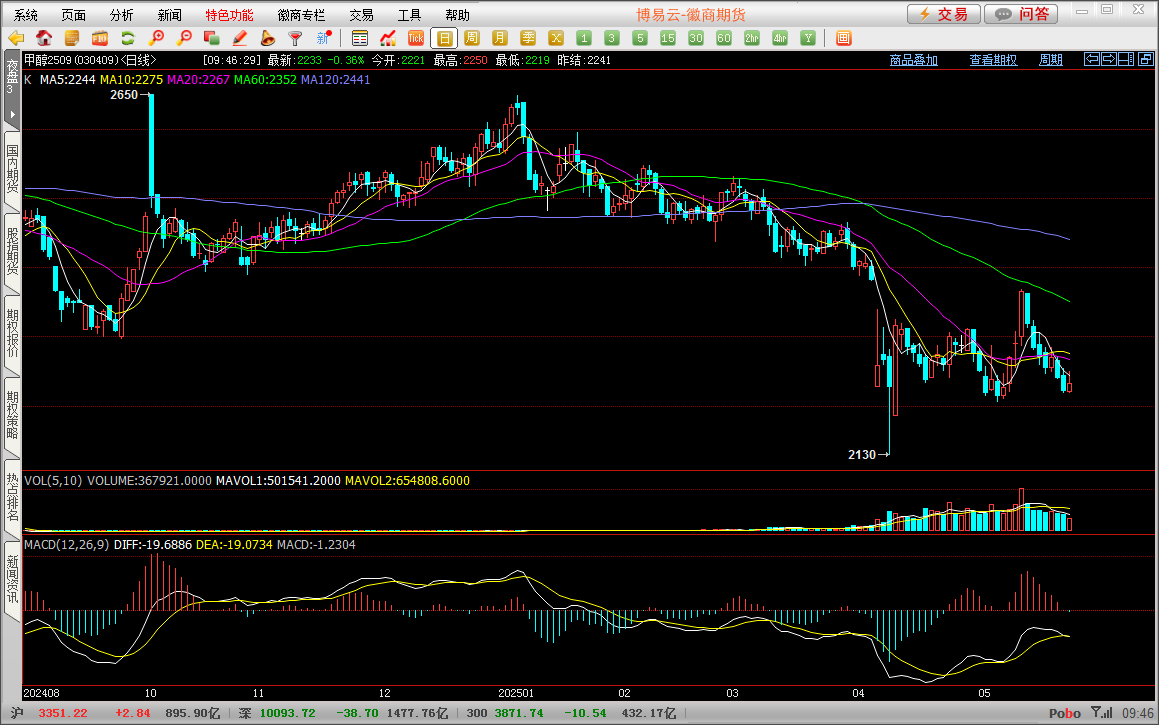Select the red pencil drawing tool
The height and width of the screenshot is (725, 1159).
(239, 38)
